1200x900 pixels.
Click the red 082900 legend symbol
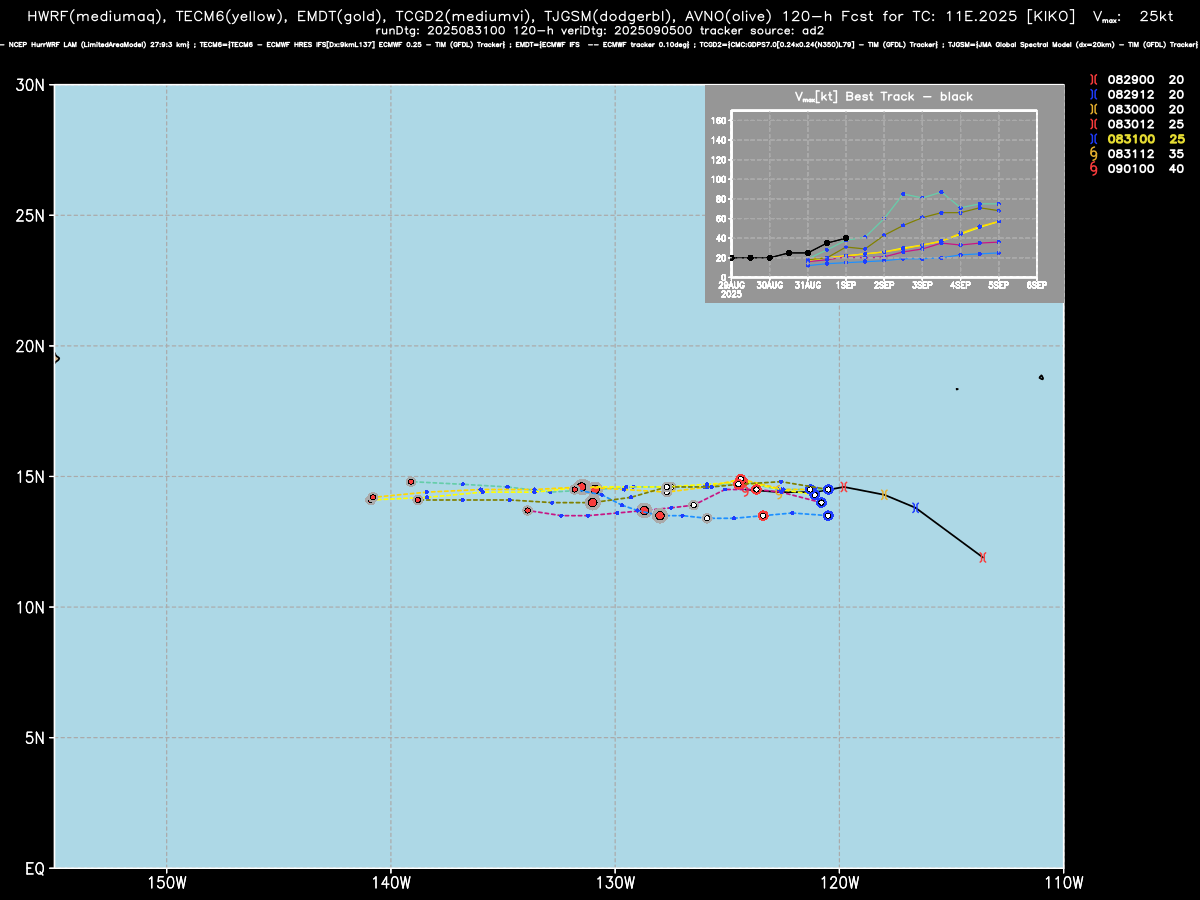[x=1093, y=79]
